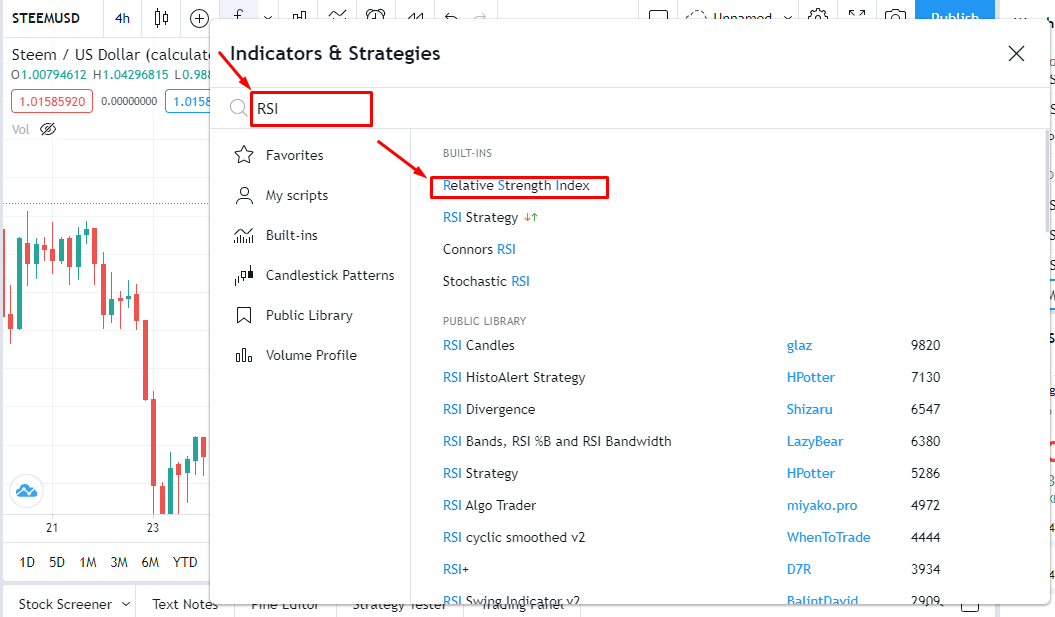Open author D7R profile
This screenshot has height=617, width=1055.
pos(799,569)
